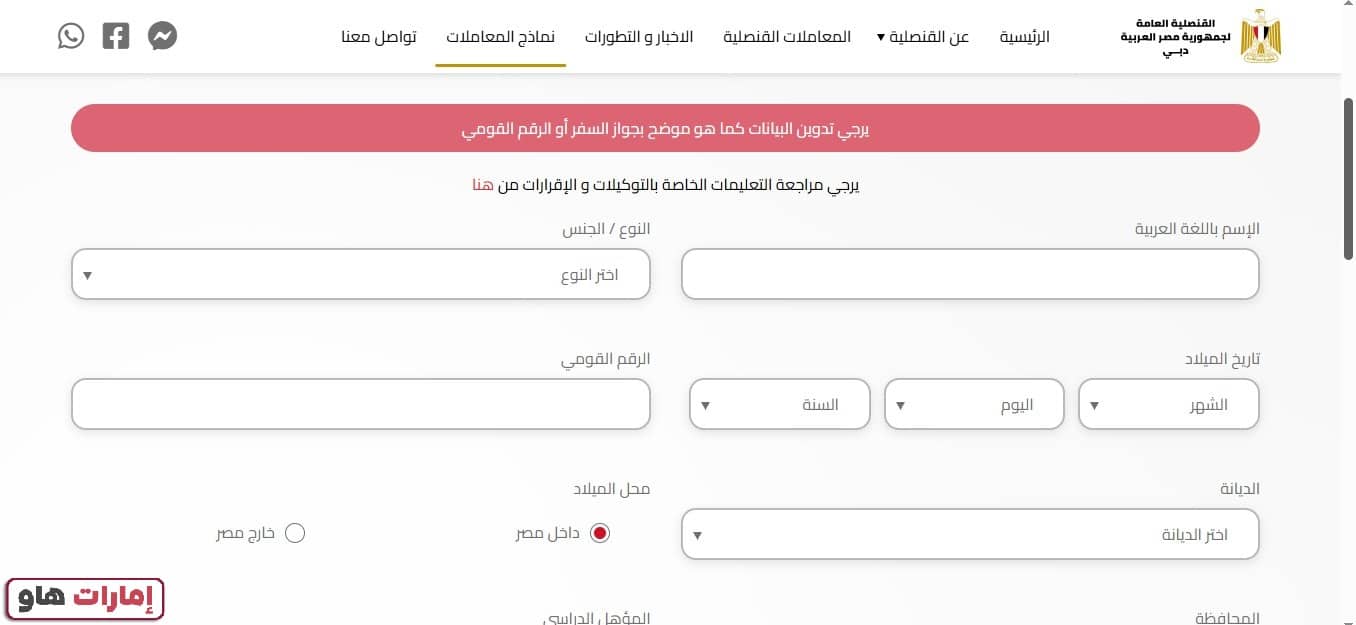The width and height of the screenshot is (1356, 625).
Task: Expand the عن القنصلية navigation dropdown
Action: point(922,36)
